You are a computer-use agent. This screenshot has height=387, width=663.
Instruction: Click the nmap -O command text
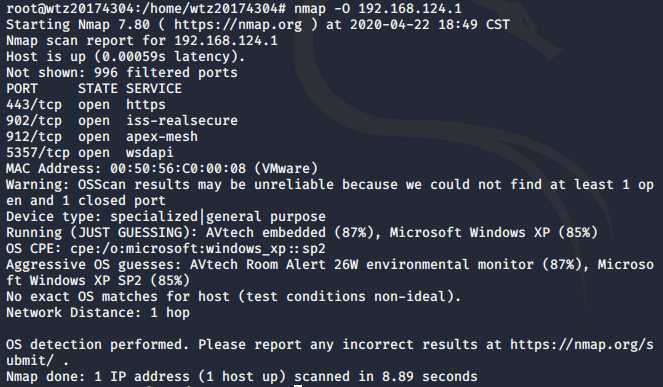point(378,8)
